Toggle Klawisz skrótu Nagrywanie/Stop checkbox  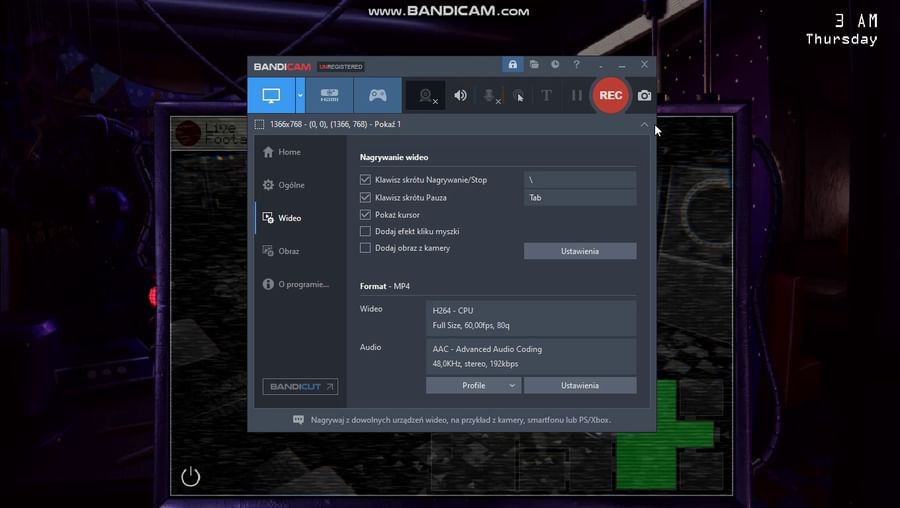(365, 180)
